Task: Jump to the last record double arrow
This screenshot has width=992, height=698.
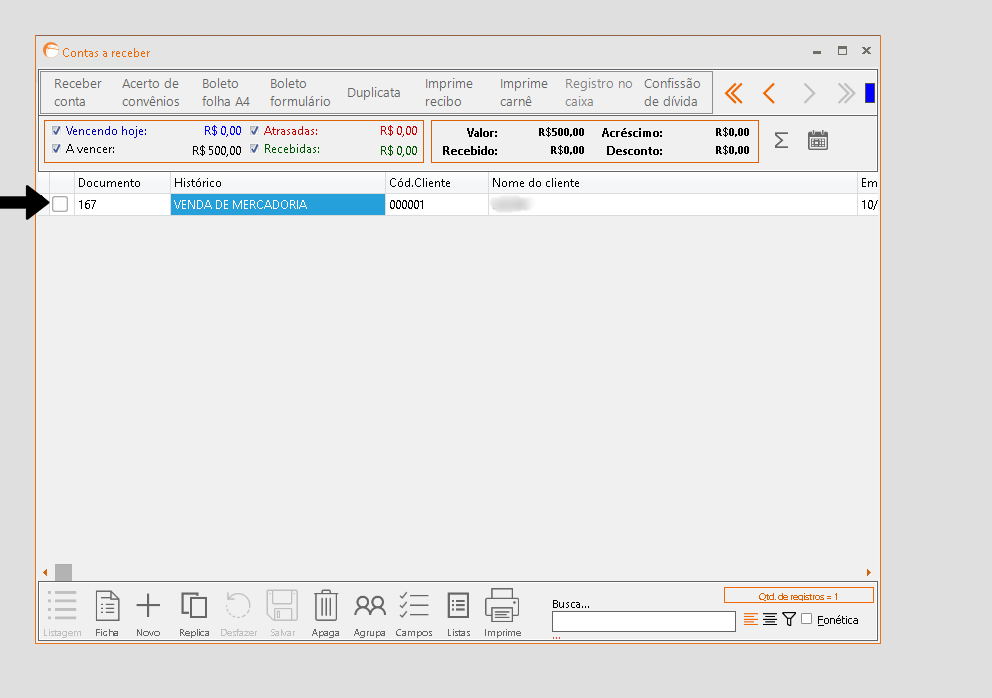Action: [846, 93]
